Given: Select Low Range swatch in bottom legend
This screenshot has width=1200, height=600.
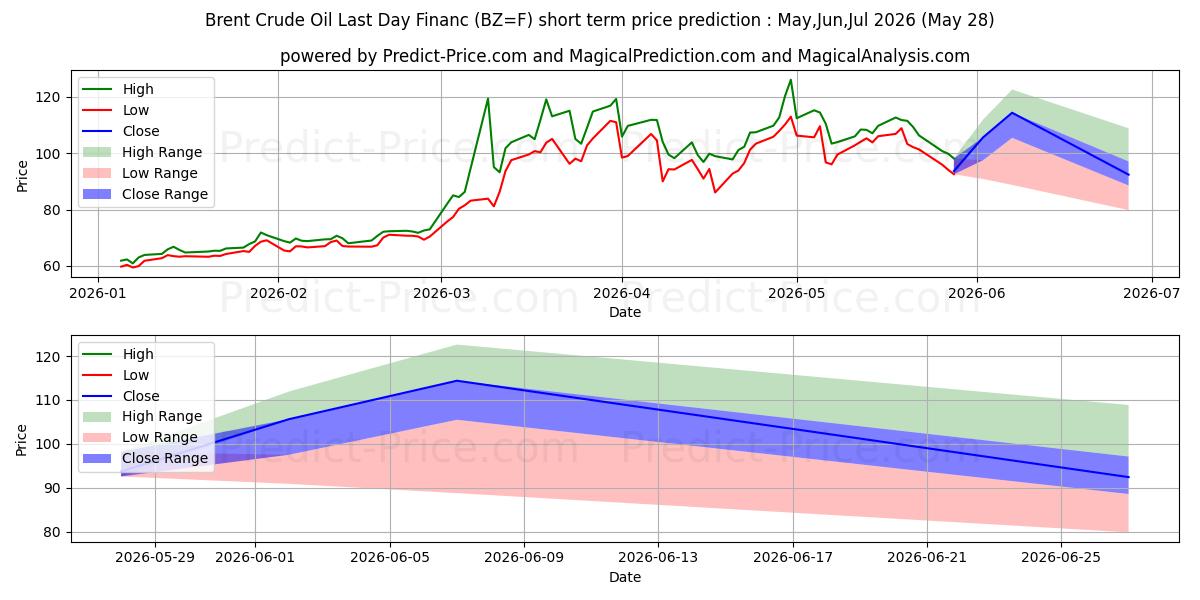Looking at the screenshot, I should (x=99, y=438).
